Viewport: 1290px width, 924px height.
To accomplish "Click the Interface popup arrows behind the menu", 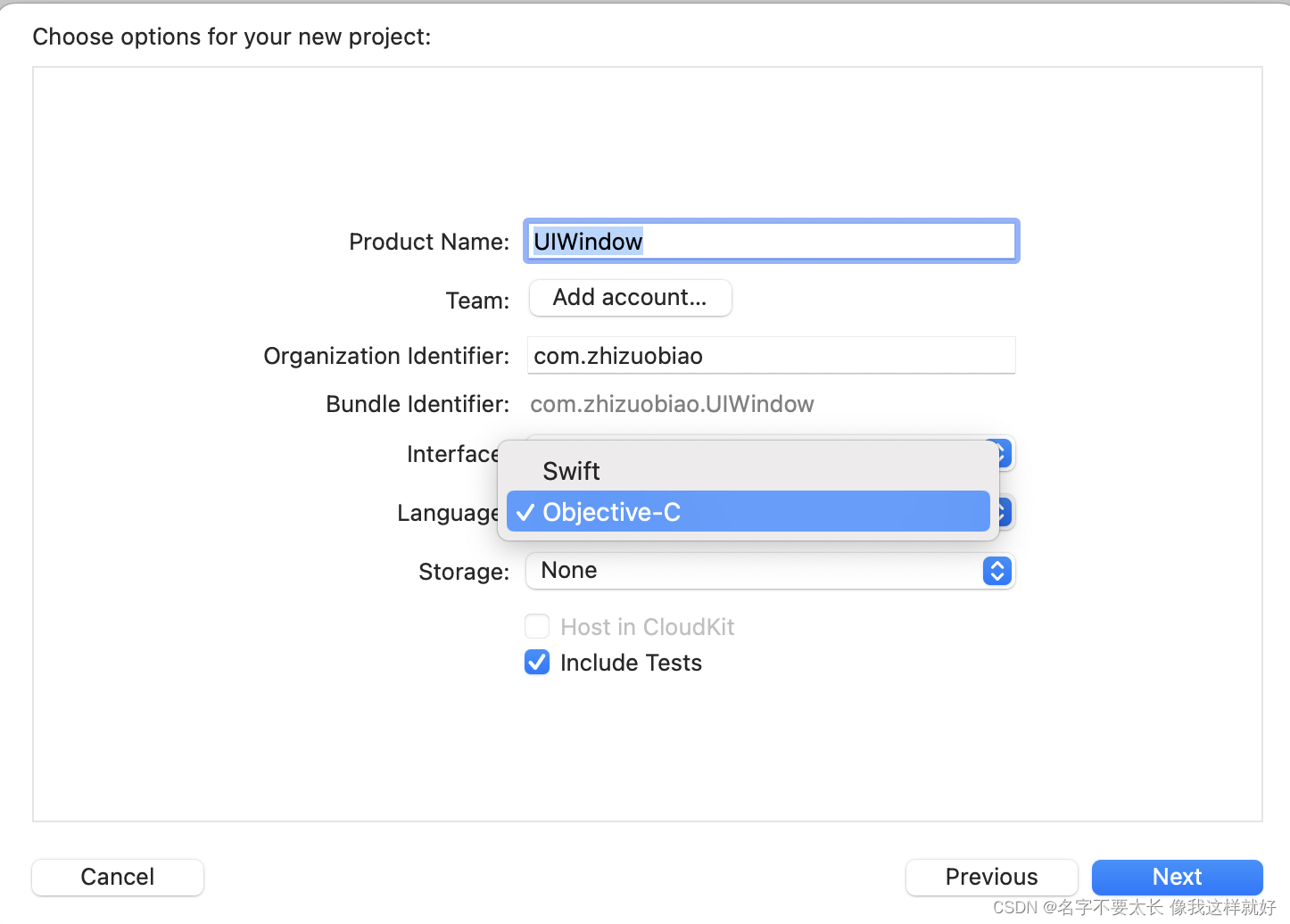I will 1005,454.
